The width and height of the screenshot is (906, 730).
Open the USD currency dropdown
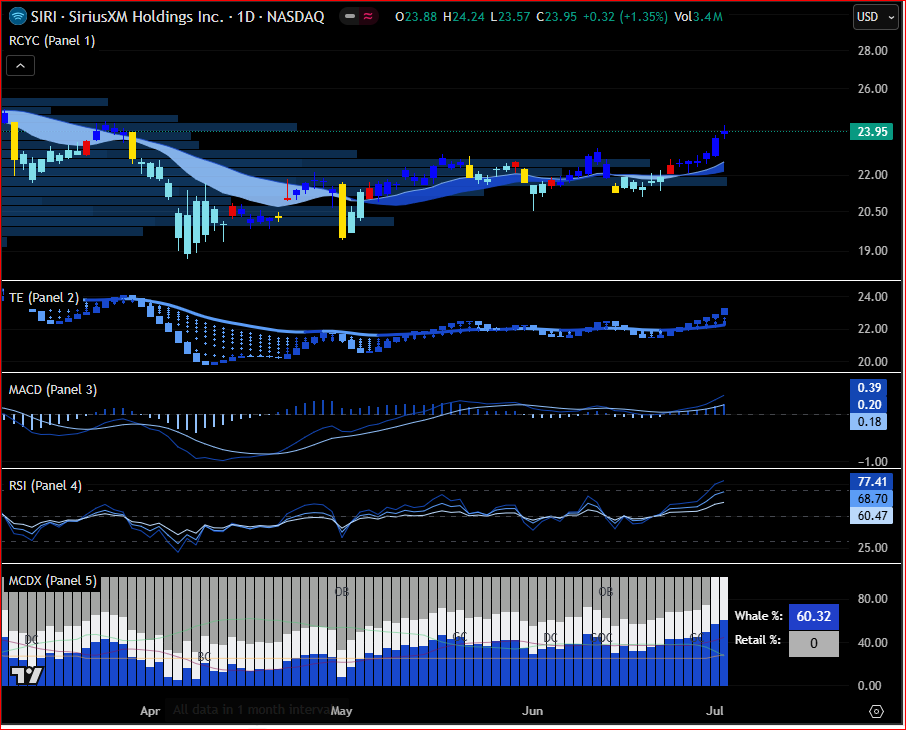point(875,17)
